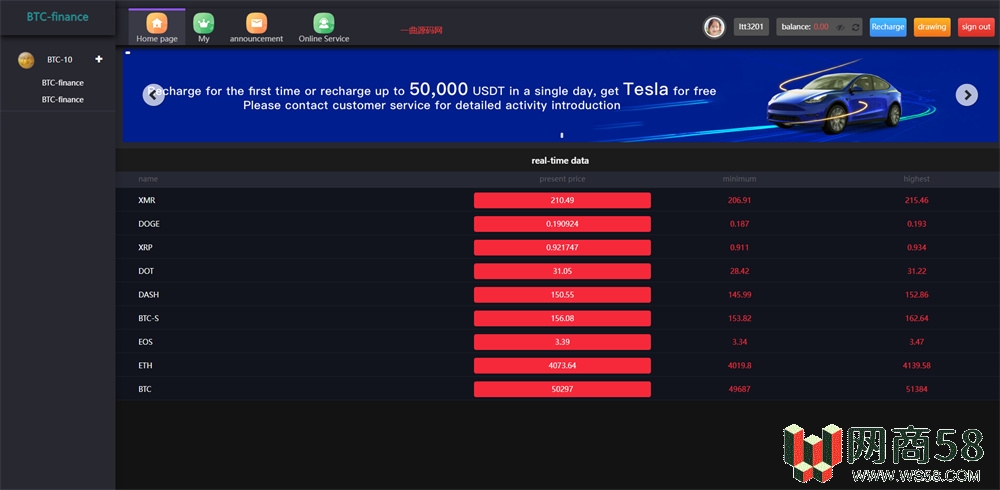Click XMR minimum value 206.91

click(x=739, y=200)
